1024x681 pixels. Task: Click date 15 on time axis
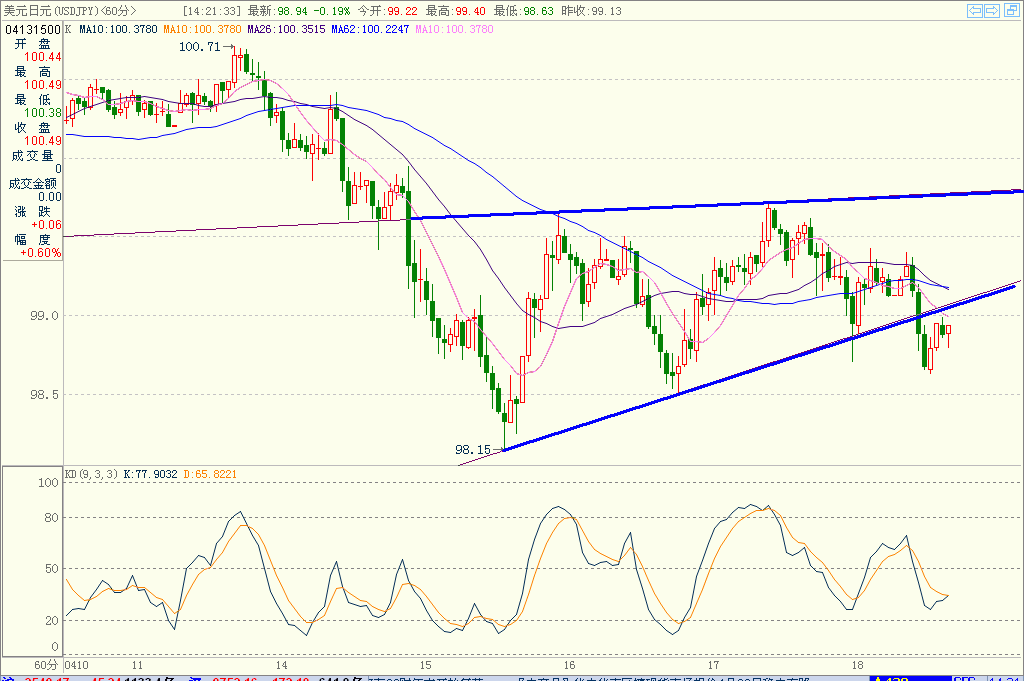pos(425,665)
